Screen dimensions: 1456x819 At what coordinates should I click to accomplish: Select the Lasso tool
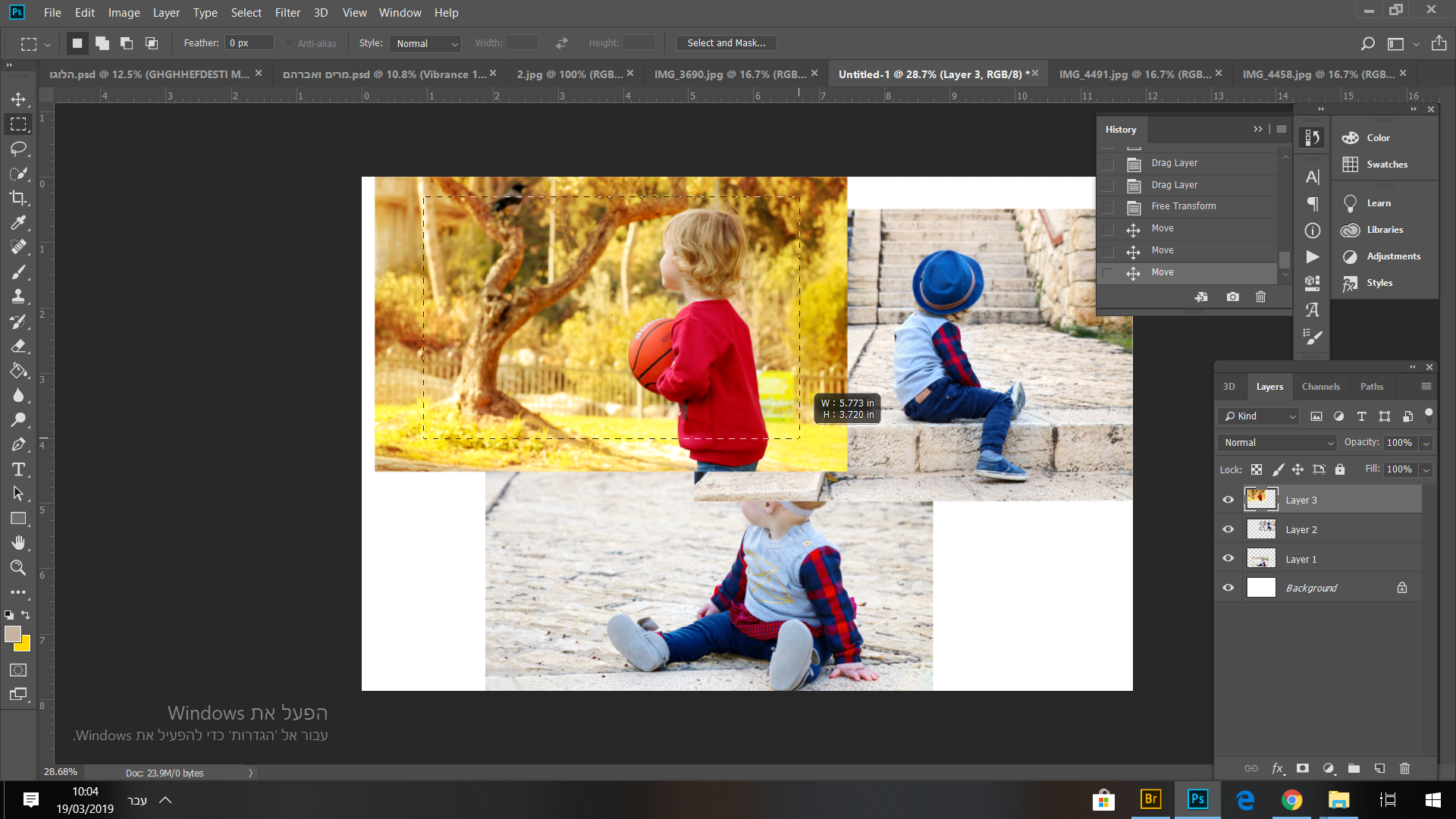pyautogui.click(x=18, y=149)
